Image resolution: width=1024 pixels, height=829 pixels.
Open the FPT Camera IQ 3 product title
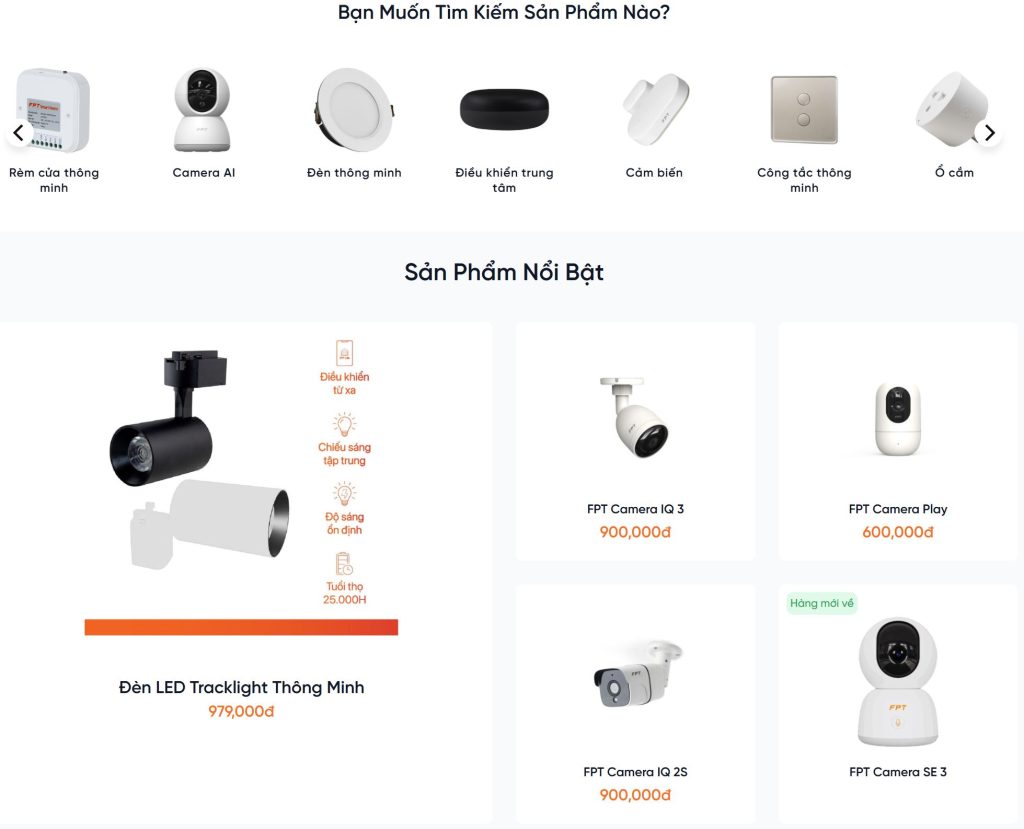[635, 509]
